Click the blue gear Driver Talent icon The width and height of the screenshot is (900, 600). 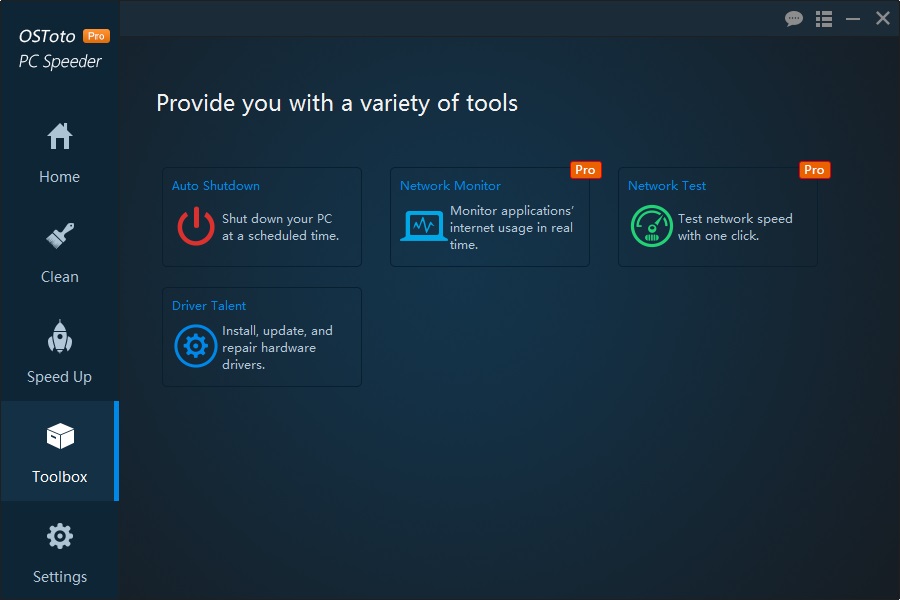coord(196,346)
